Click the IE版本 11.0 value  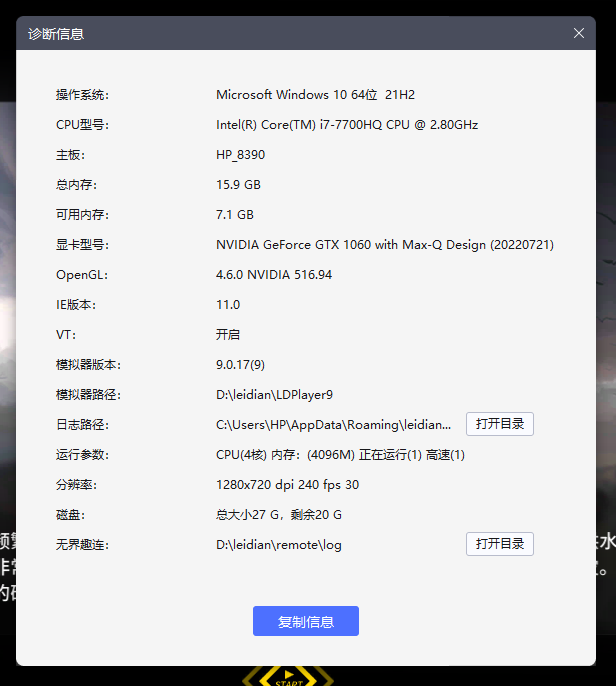(x=228, y=305)
